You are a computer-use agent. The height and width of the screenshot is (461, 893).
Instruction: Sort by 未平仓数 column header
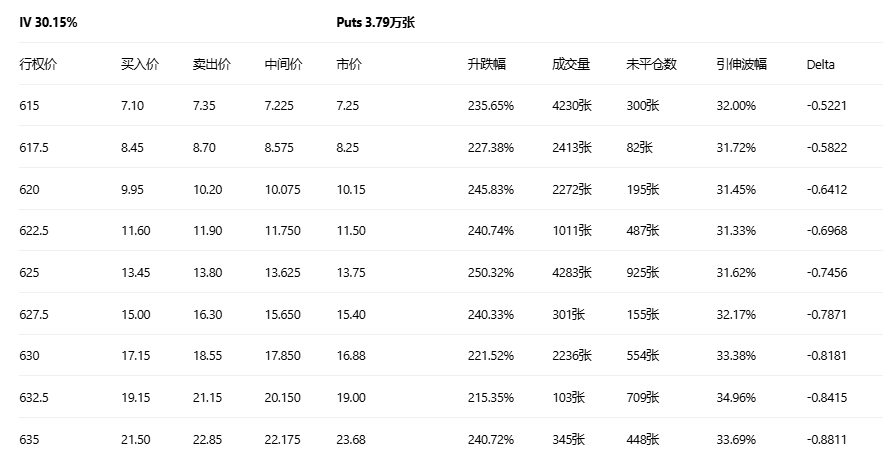coord(651,65)
